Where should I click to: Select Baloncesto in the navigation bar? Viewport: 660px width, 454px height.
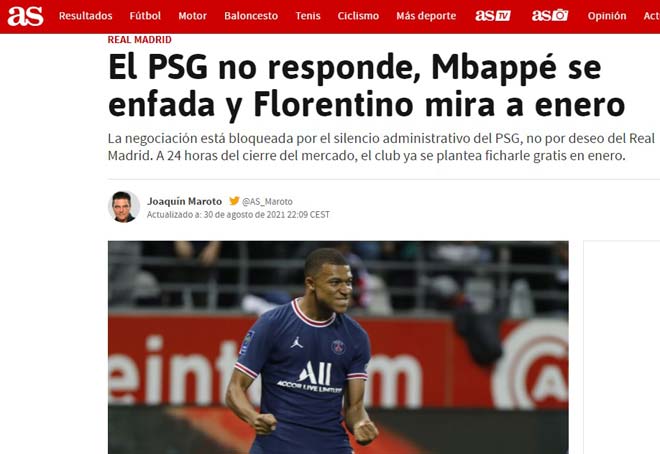point(251,16)
